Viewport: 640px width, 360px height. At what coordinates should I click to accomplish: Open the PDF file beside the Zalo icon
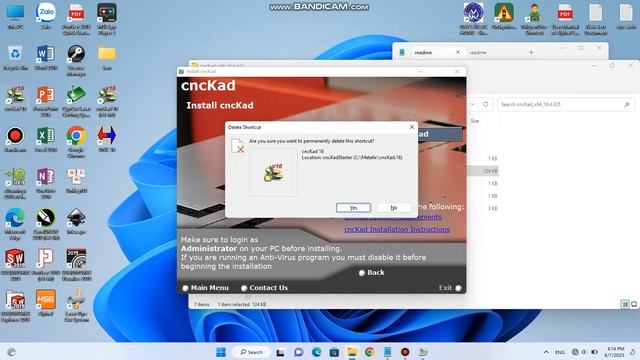[76, 18]
